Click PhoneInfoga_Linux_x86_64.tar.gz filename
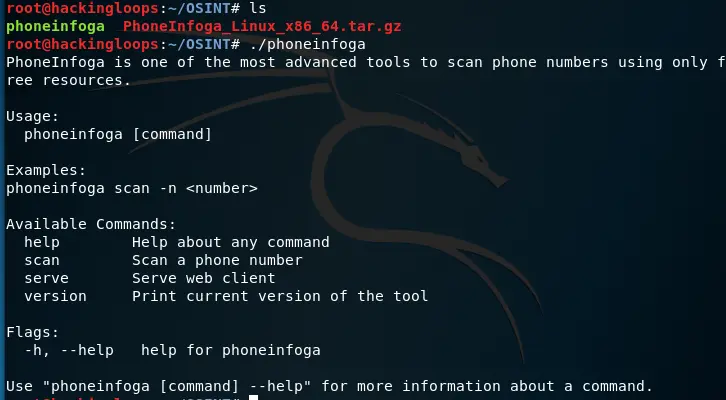Image resolution: width=726 pixels, height=400 pixels. point(262,26)
